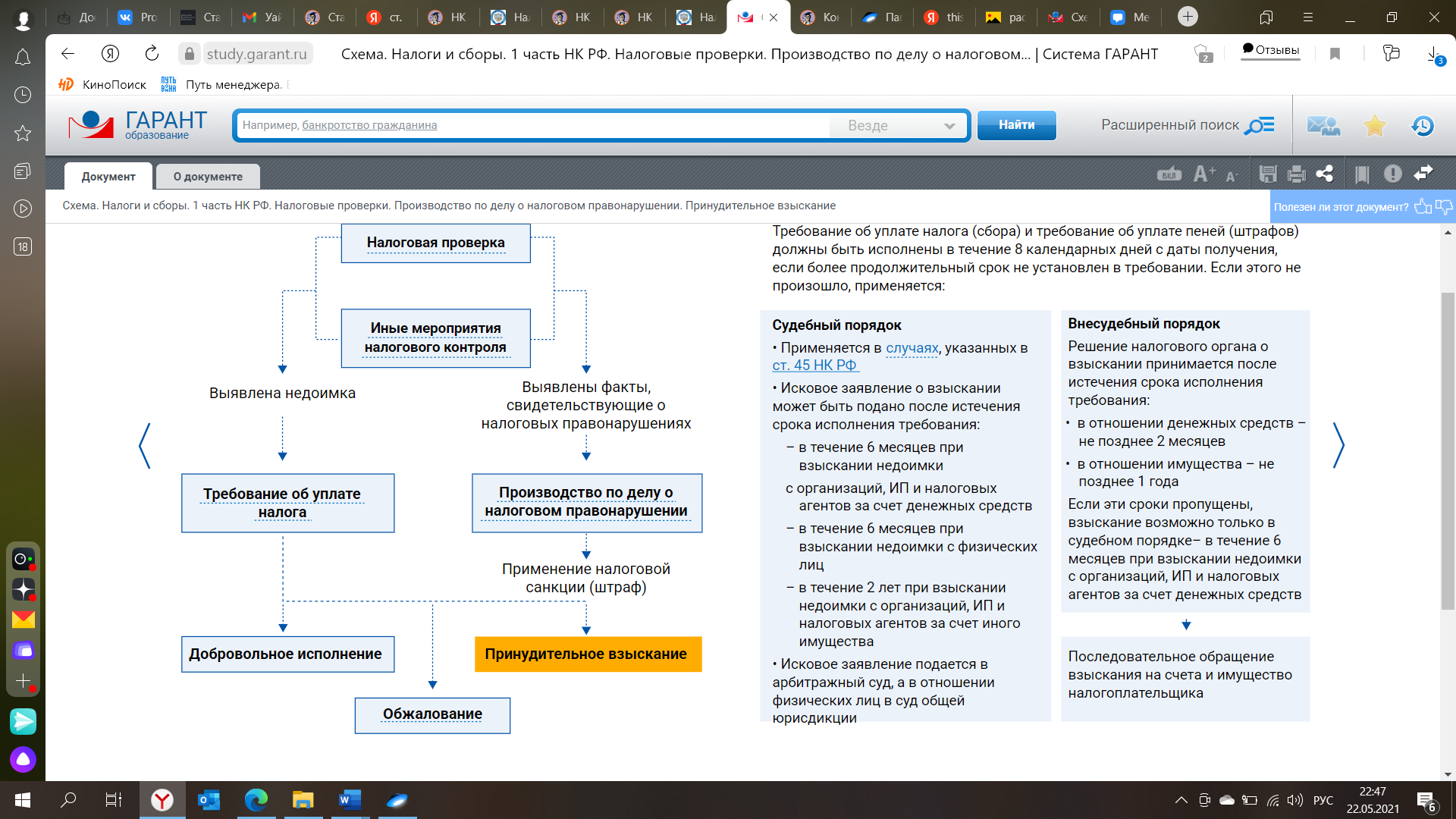Select the Принудительное взыскание orange block
Screen dimensions: 1456x819
point(588,654)
